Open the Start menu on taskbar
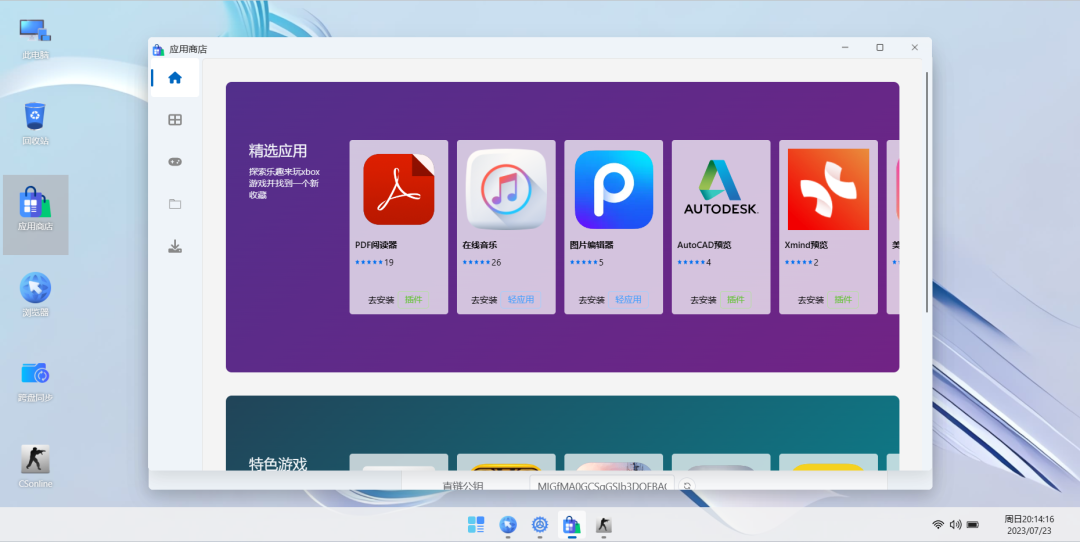 [x=476, y=525]
